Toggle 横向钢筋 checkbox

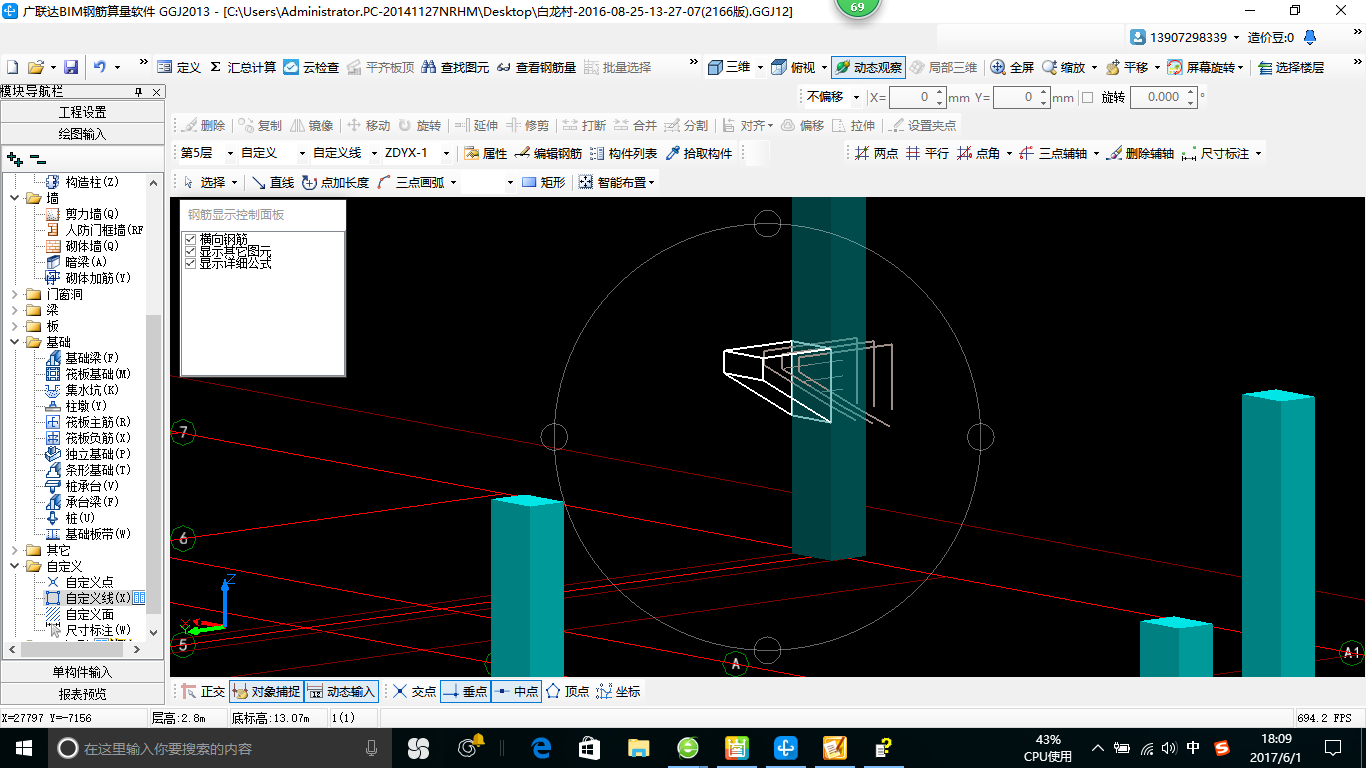click(191, 240)
